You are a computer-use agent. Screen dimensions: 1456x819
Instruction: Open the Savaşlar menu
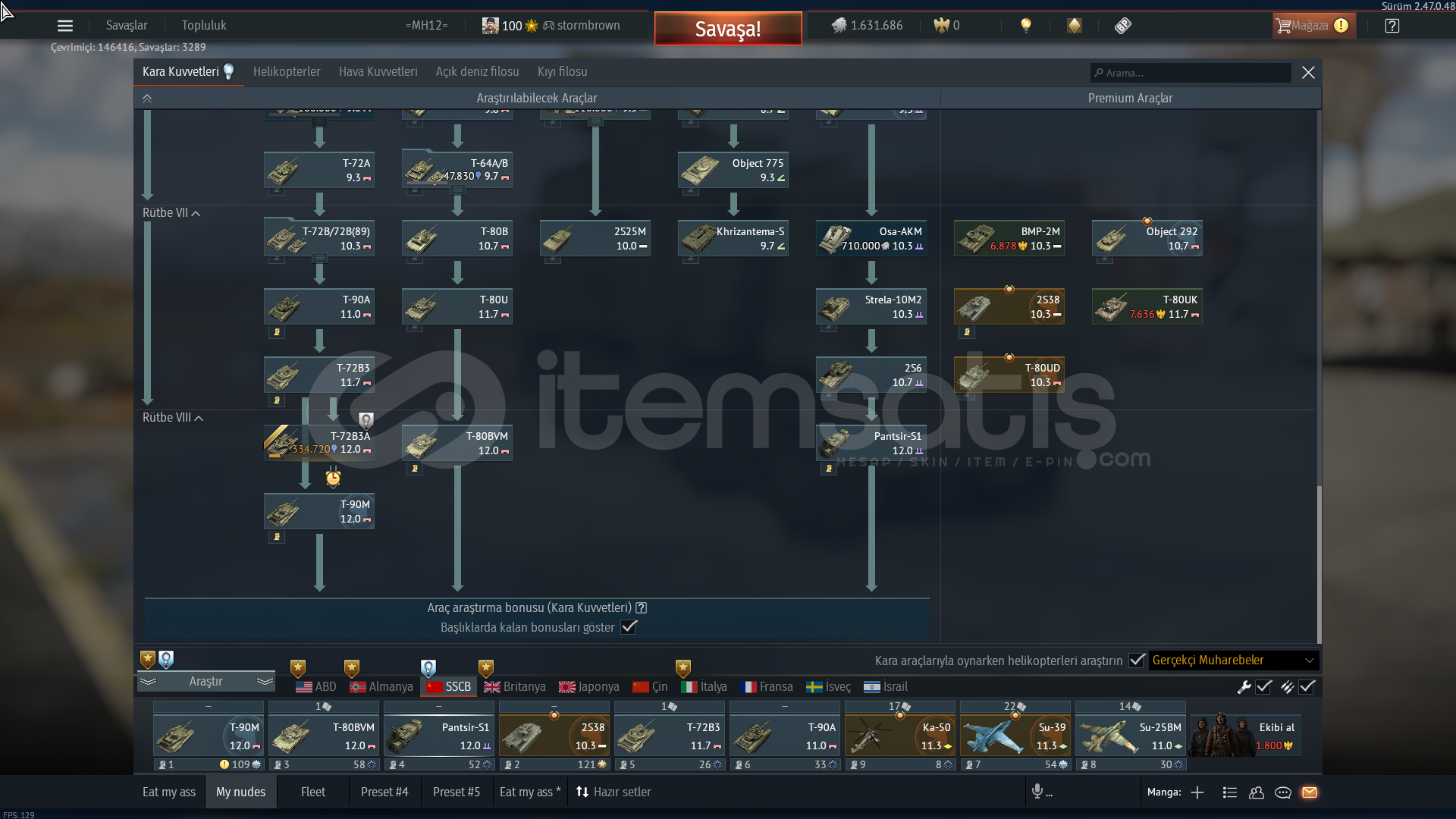[127, 26]
